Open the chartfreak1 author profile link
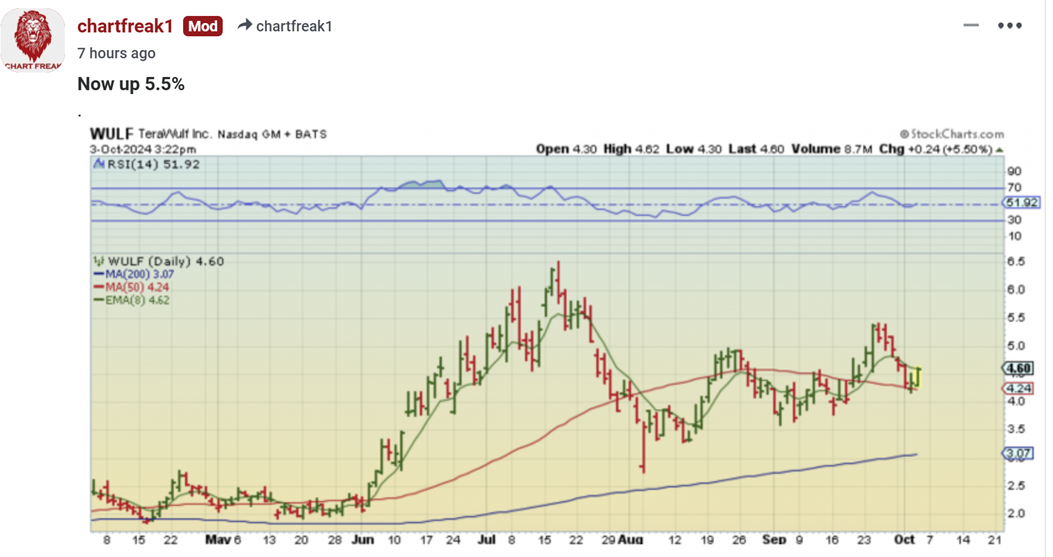The height and width of the screenshot is (557, 1053). pyautogui.click(x=125, y=26)
